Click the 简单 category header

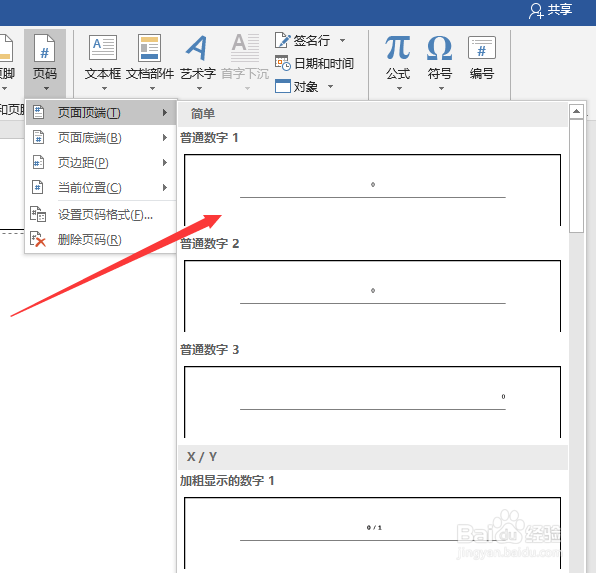point(372,114)
